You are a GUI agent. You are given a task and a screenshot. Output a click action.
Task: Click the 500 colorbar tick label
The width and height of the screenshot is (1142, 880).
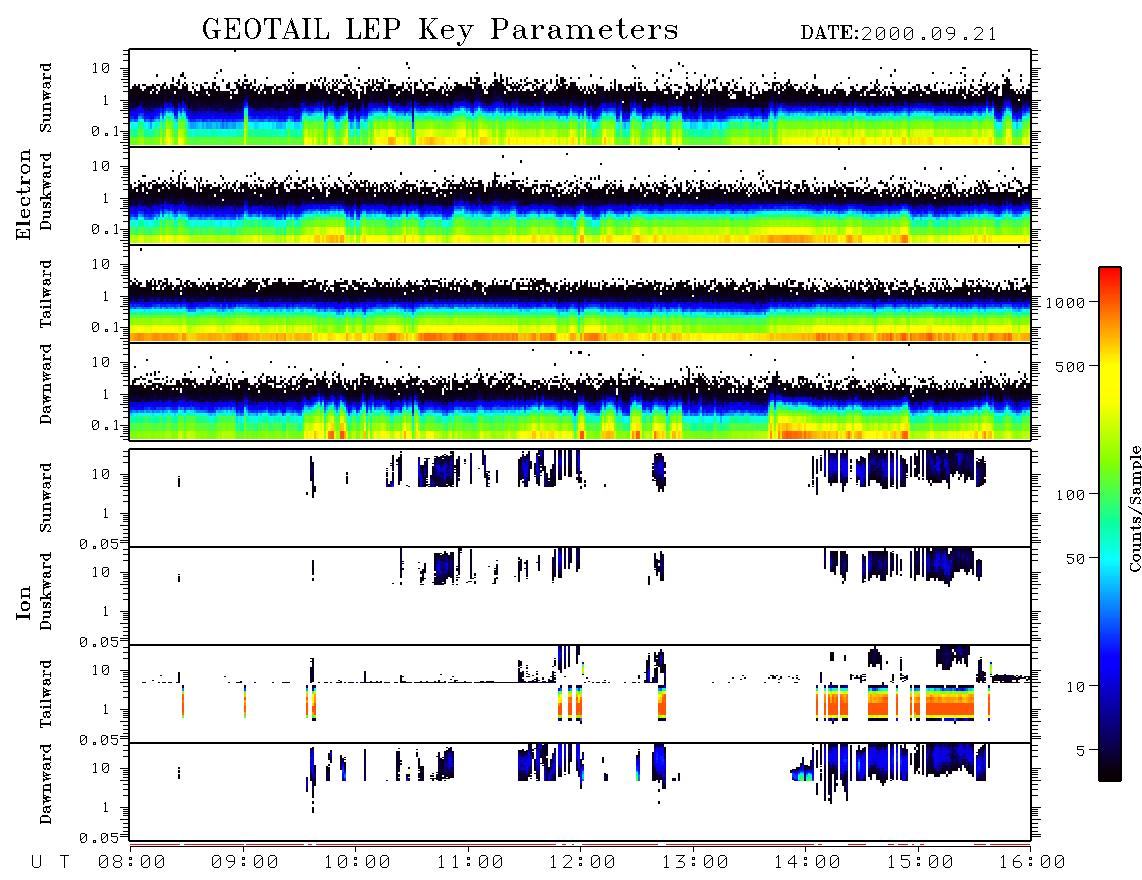click(1070, 367)
